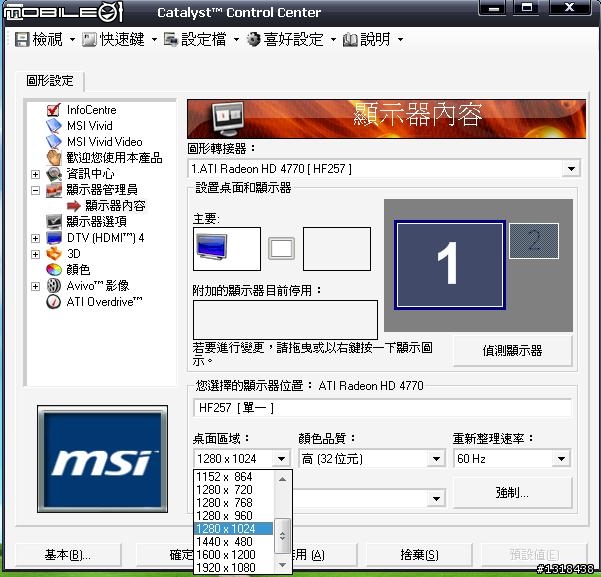Select the primary display monitor icon under 主要
This screenshot has width=601, height=577.
[x=211, y=247]
